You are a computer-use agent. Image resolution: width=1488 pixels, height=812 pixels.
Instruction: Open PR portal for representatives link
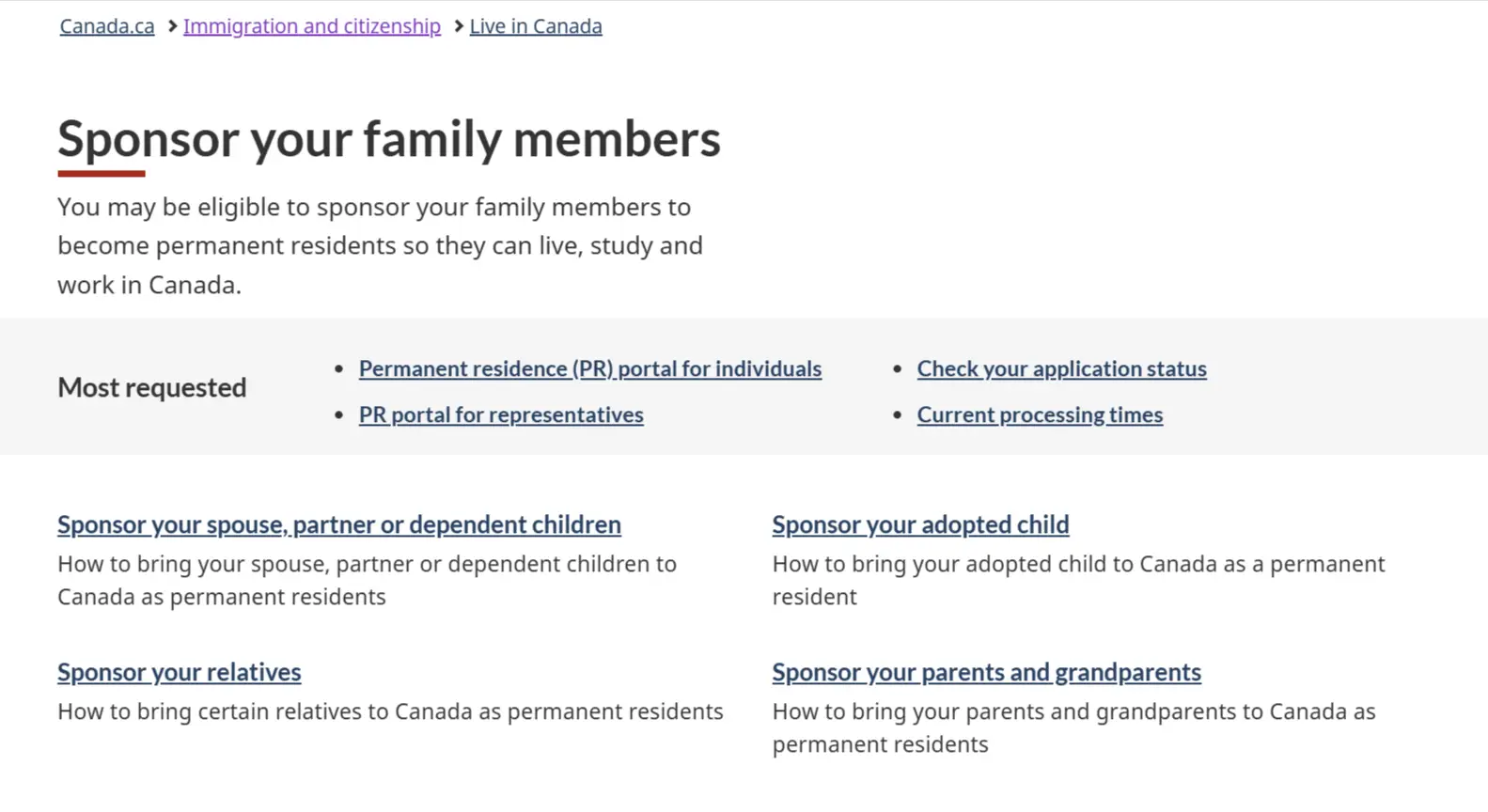500,414
